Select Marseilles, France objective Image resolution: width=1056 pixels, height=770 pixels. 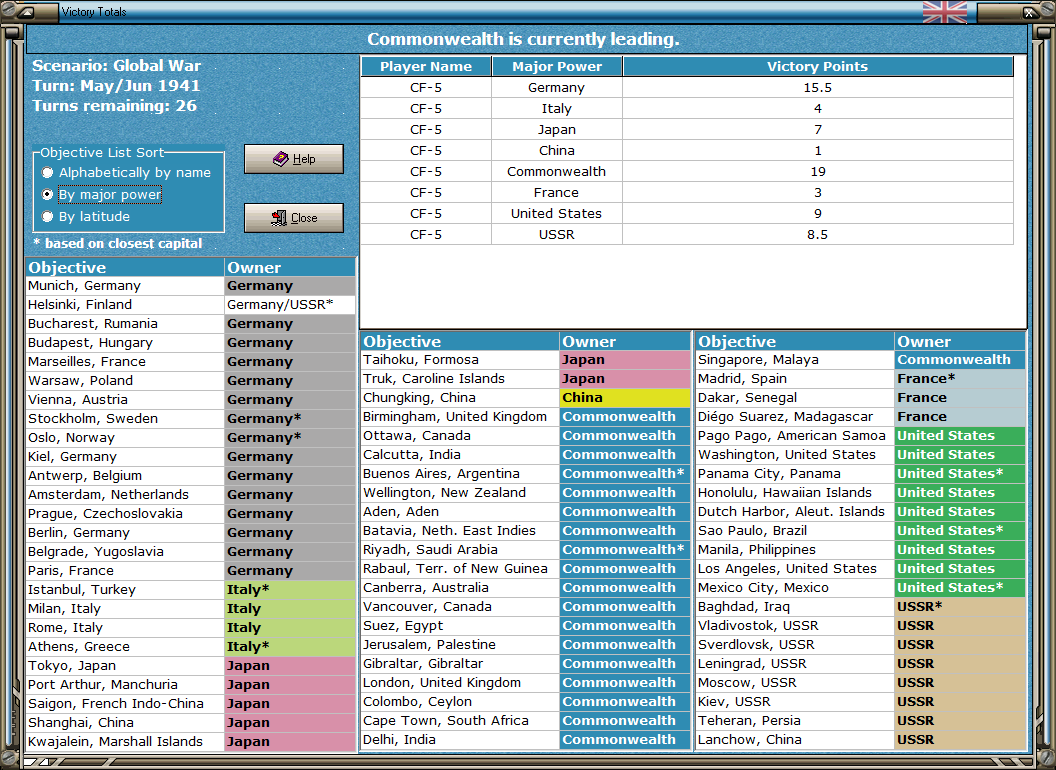(125, 362)
